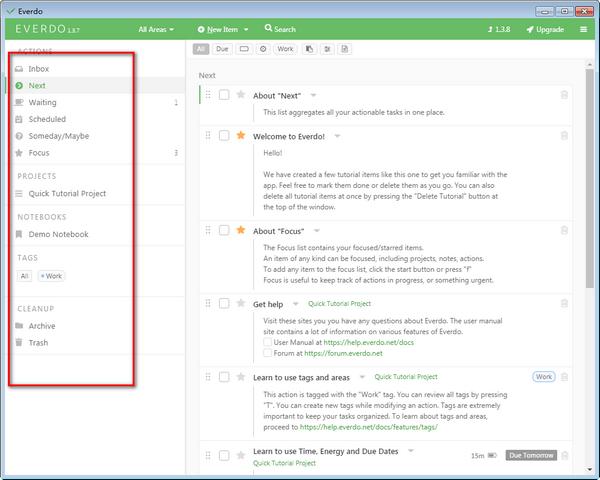This screenshot has height=480, width=600.
Task: Open the hamburger menu in the top bar
Action: coord(584,30)
